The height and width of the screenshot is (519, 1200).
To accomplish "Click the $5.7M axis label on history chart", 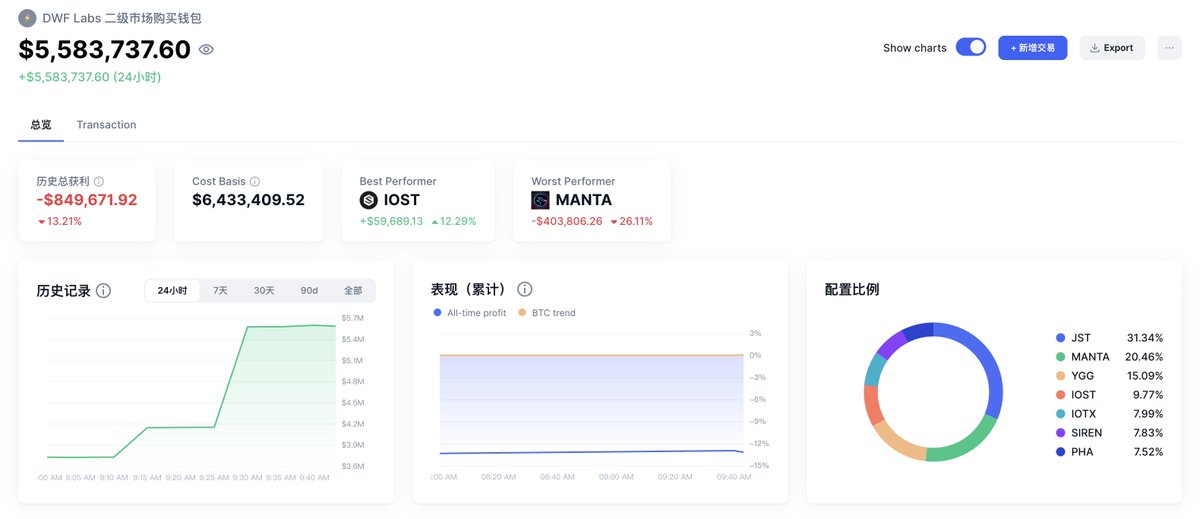I will click(x=352, y=318).
